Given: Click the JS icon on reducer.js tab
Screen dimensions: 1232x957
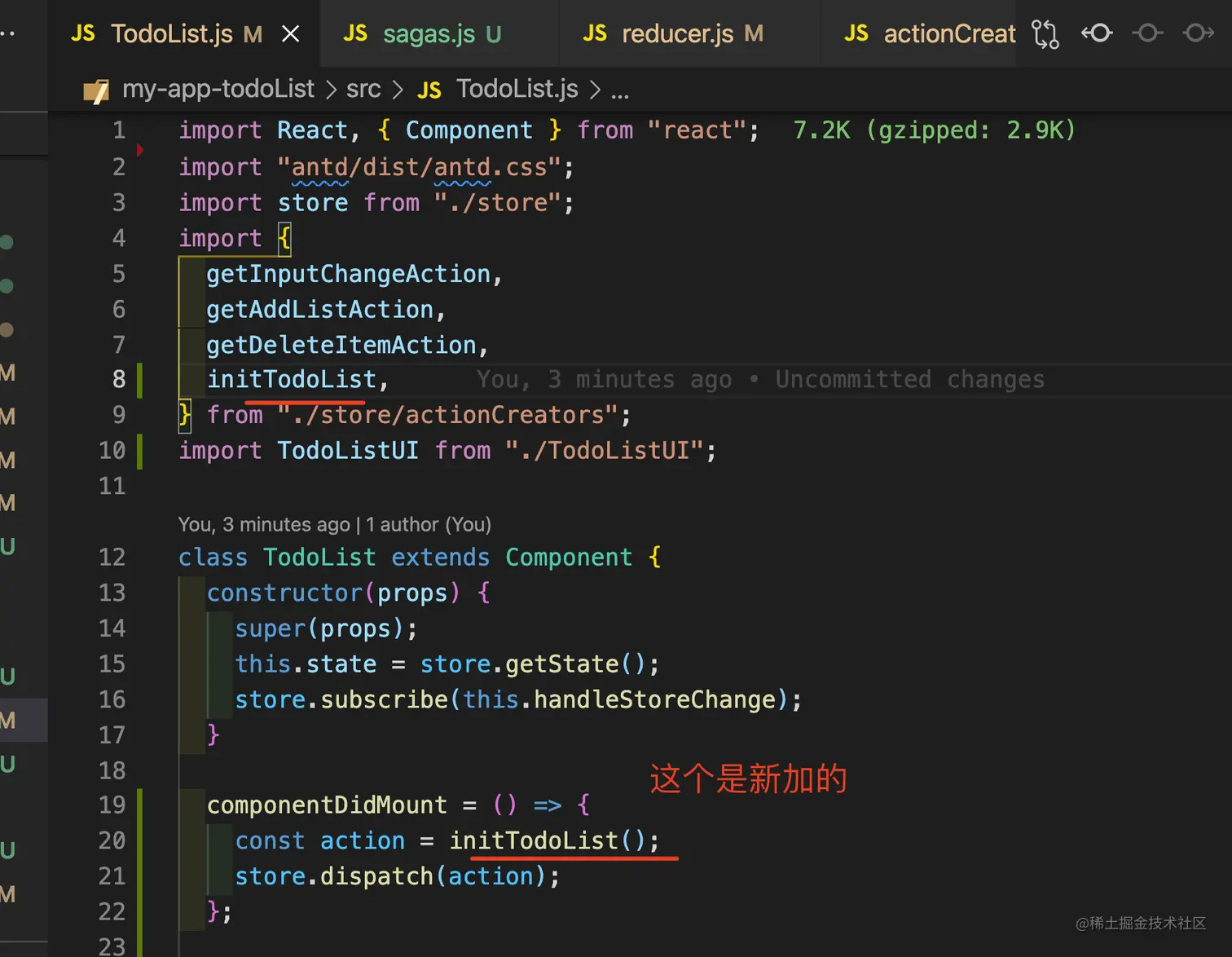Looking at the screenshot, I should click(x=595, y=33).
